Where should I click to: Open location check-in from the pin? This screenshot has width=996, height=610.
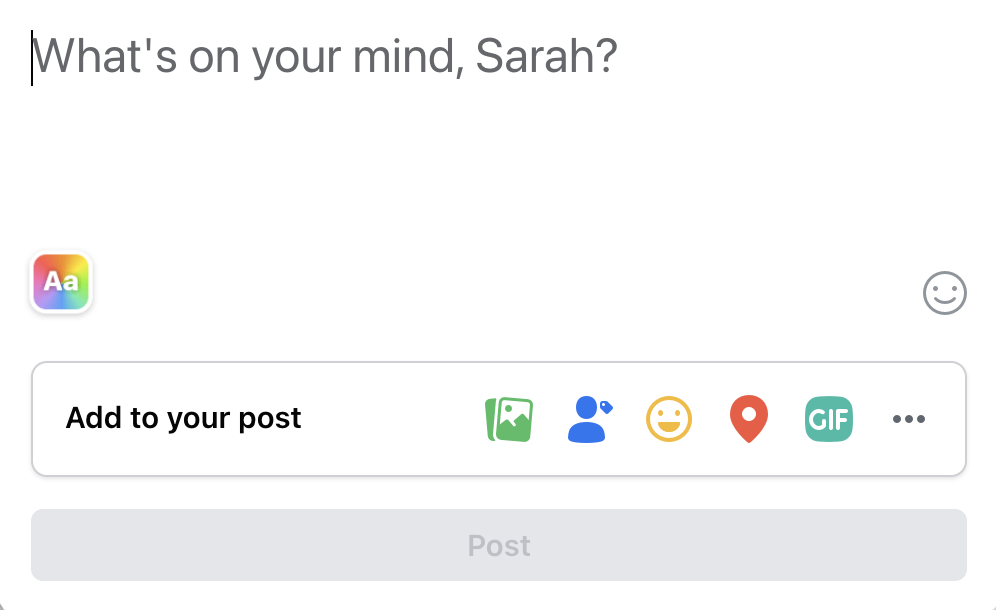[749, 419]
